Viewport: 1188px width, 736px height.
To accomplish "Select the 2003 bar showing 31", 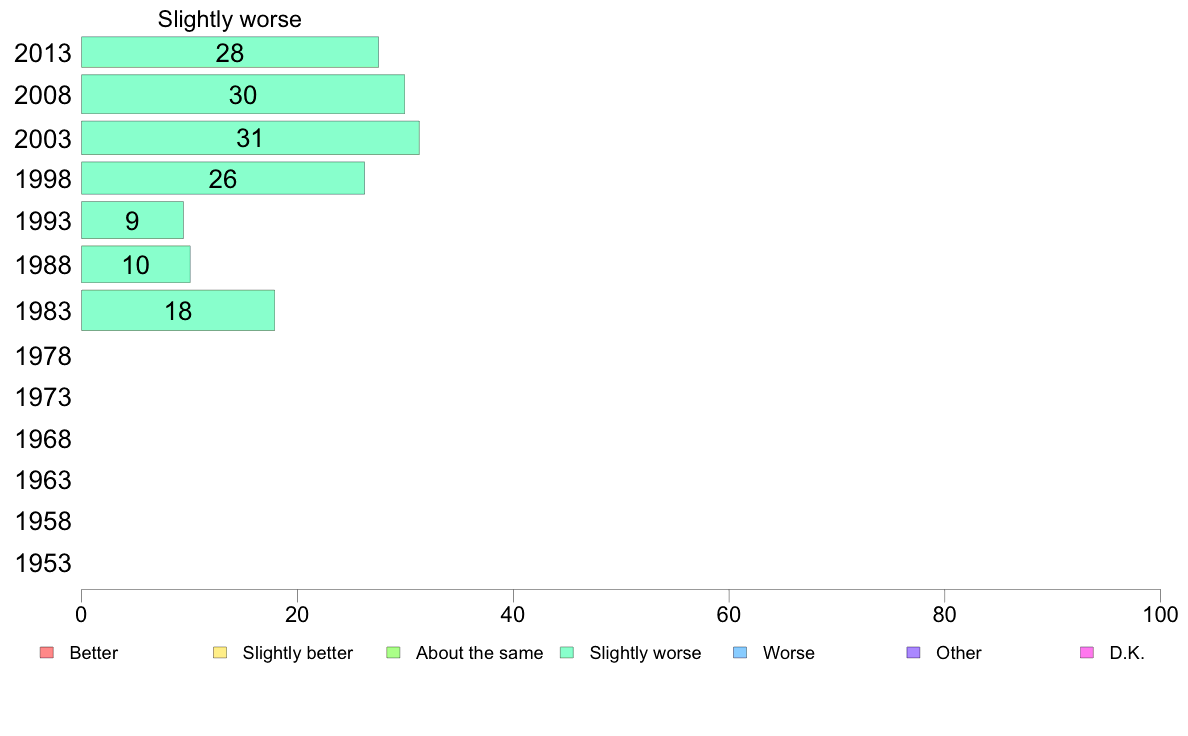I will tap(250, 138).
